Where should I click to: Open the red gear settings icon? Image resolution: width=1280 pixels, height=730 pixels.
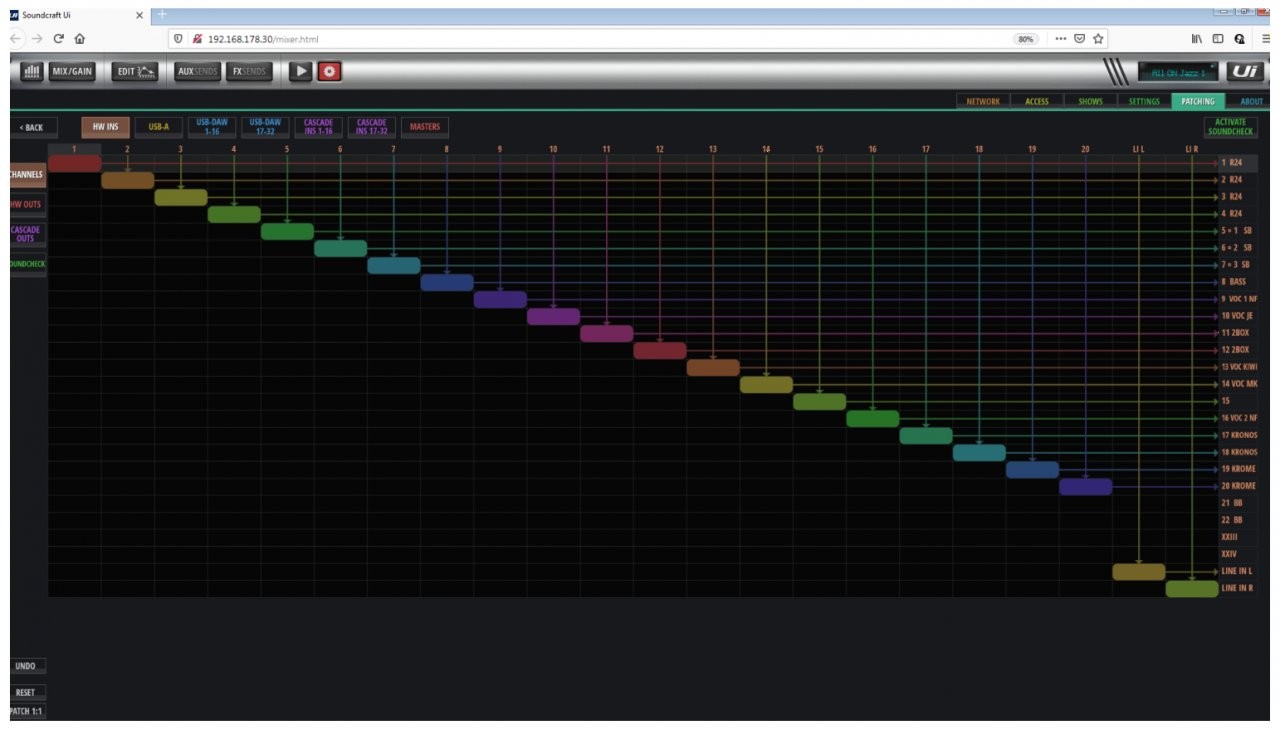[330, 72]
